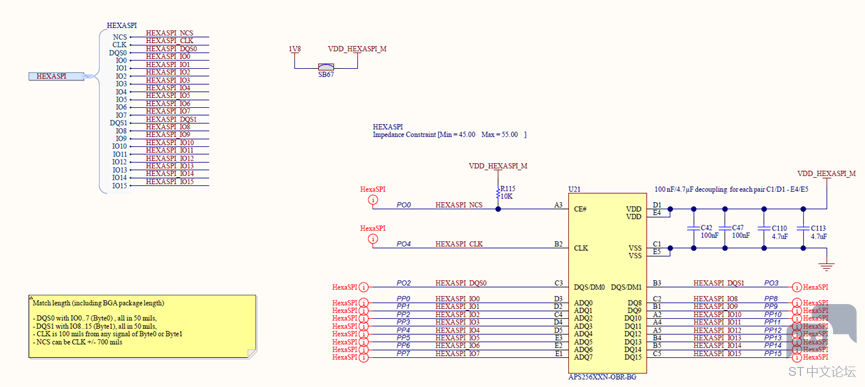This screenshot has width=865, height=387.
Task: Click the 'DQS1 with IO8..15 (Byte1)' note line
Action: click(95, 326)
